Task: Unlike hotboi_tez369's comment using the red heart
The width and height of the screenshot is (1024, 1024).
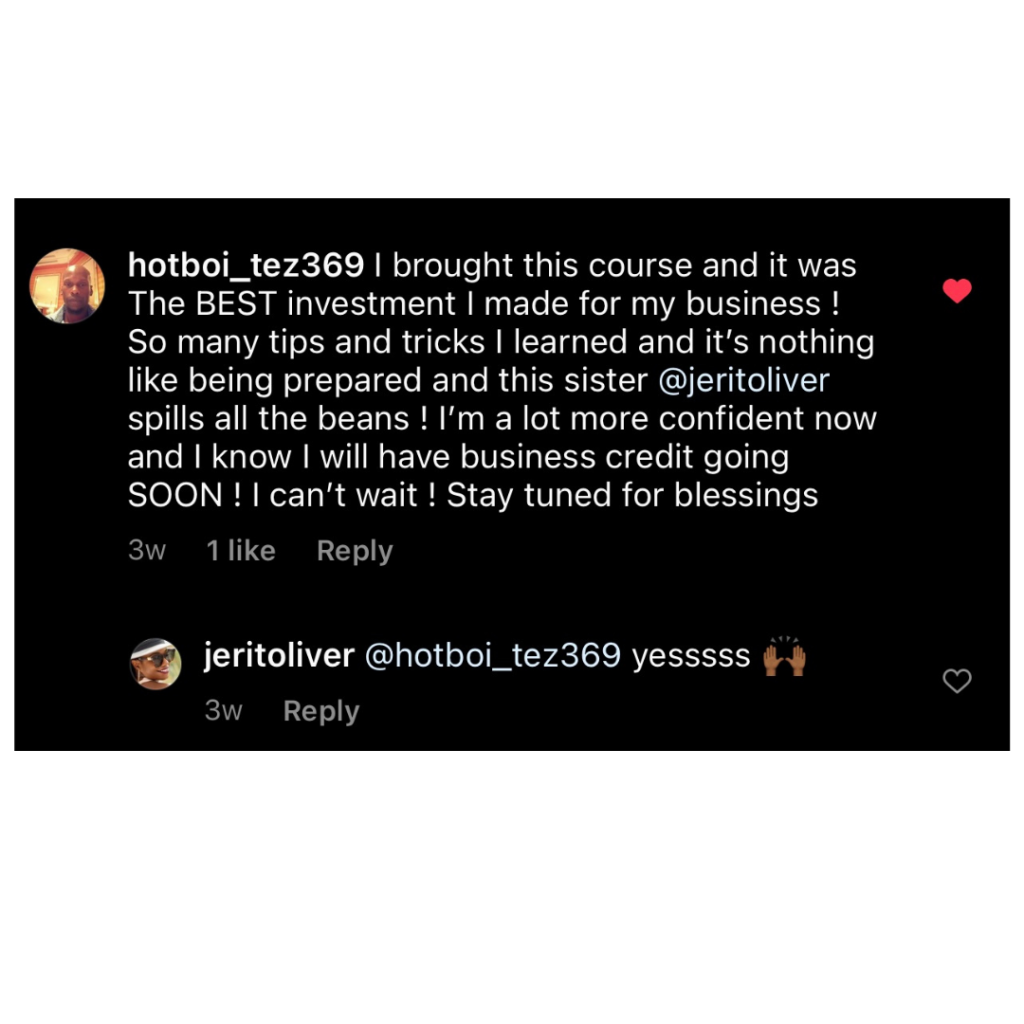Action: 957,291
